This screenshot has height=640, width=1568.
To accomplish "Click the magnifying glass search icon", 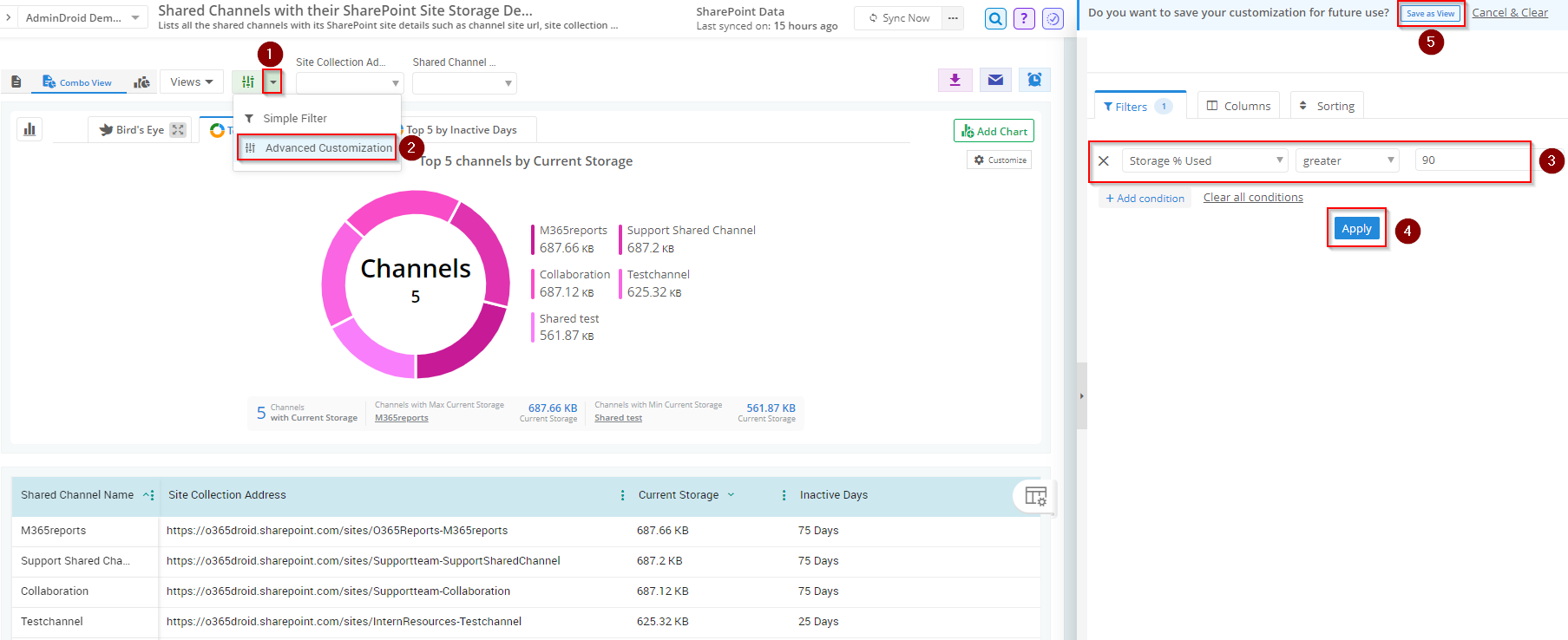I will [995, 18].
